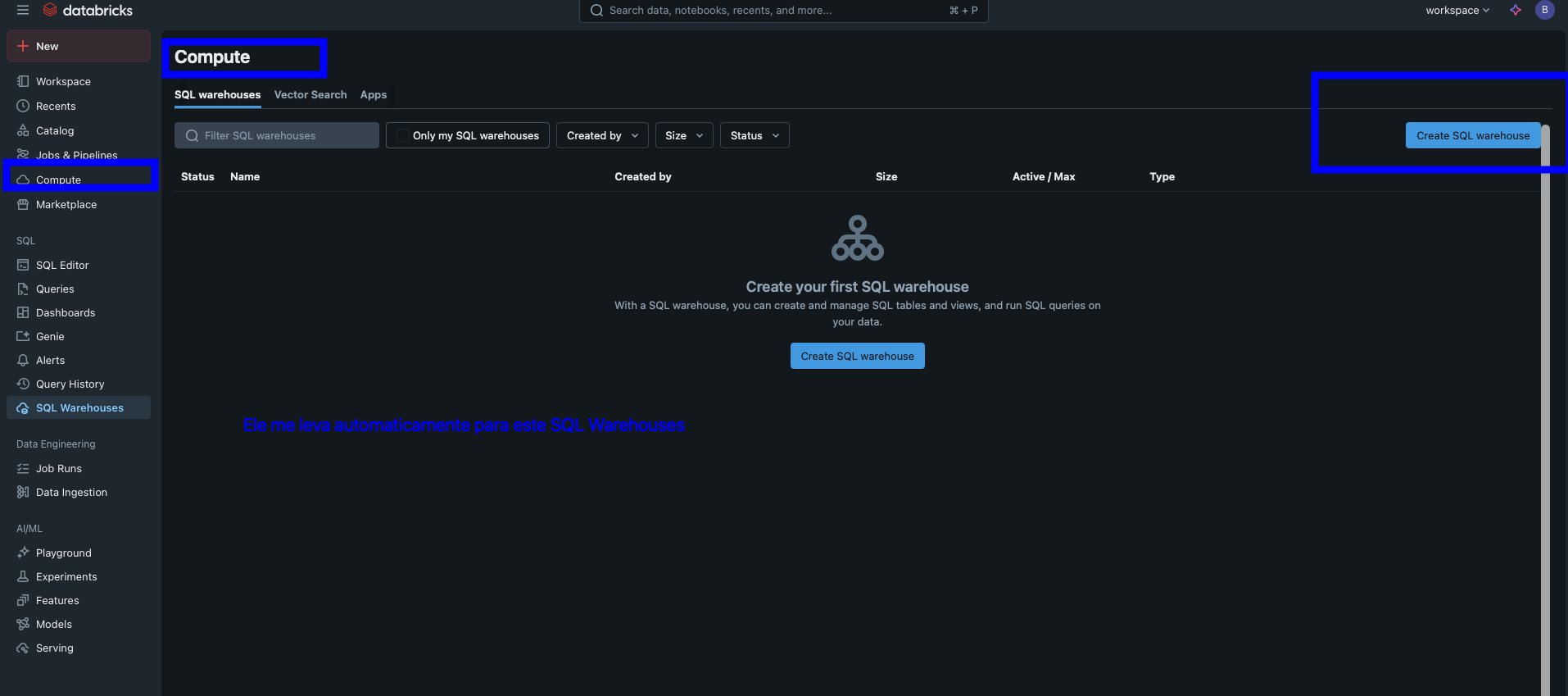Image resolution: width=1568 pixels, height=696 pixels.
Task: Click the Data Ingestion icon
Action: tap(23, 492)
